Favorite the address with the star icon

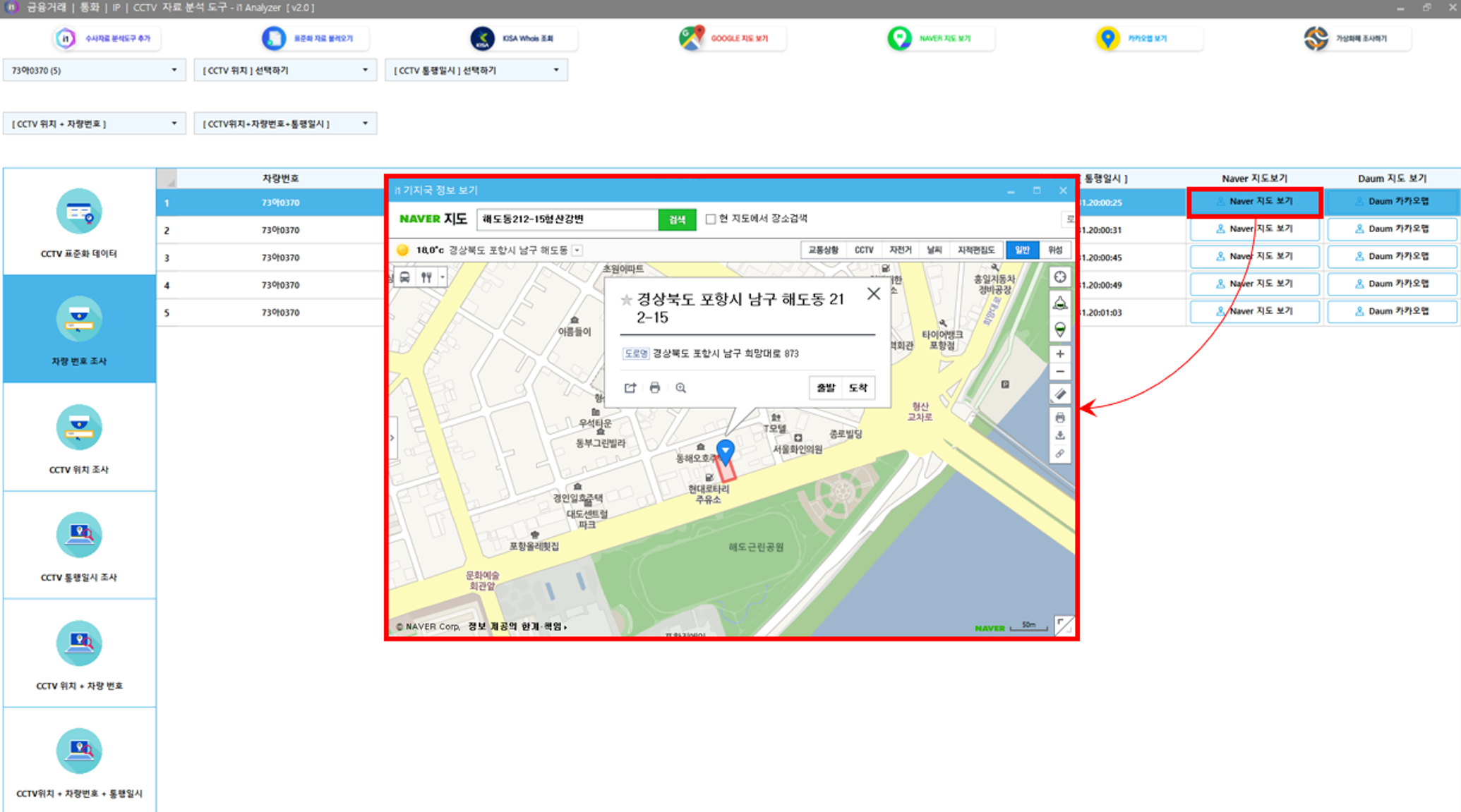[626, 300]
